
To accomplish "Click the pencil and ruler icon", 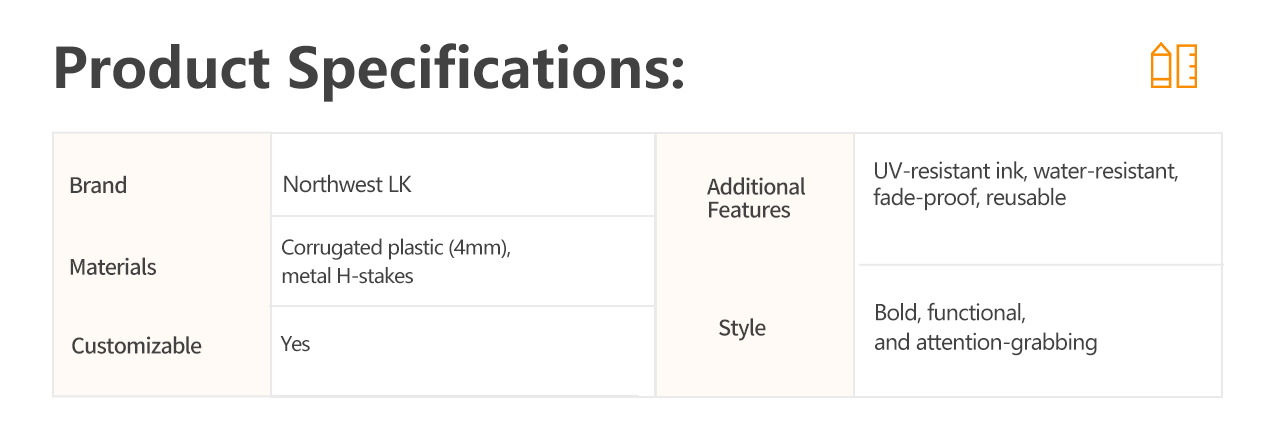I will [1174, 65].
